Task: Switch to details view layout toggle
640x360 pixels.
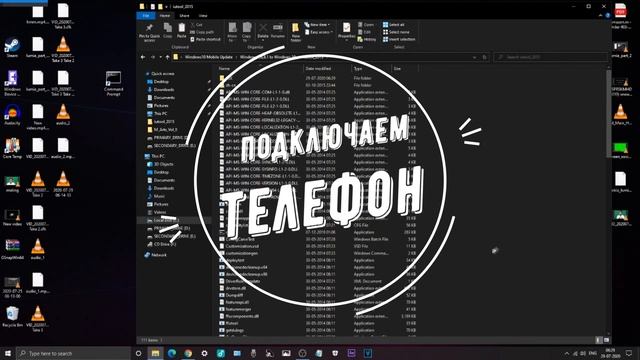Action: (599, 340)
